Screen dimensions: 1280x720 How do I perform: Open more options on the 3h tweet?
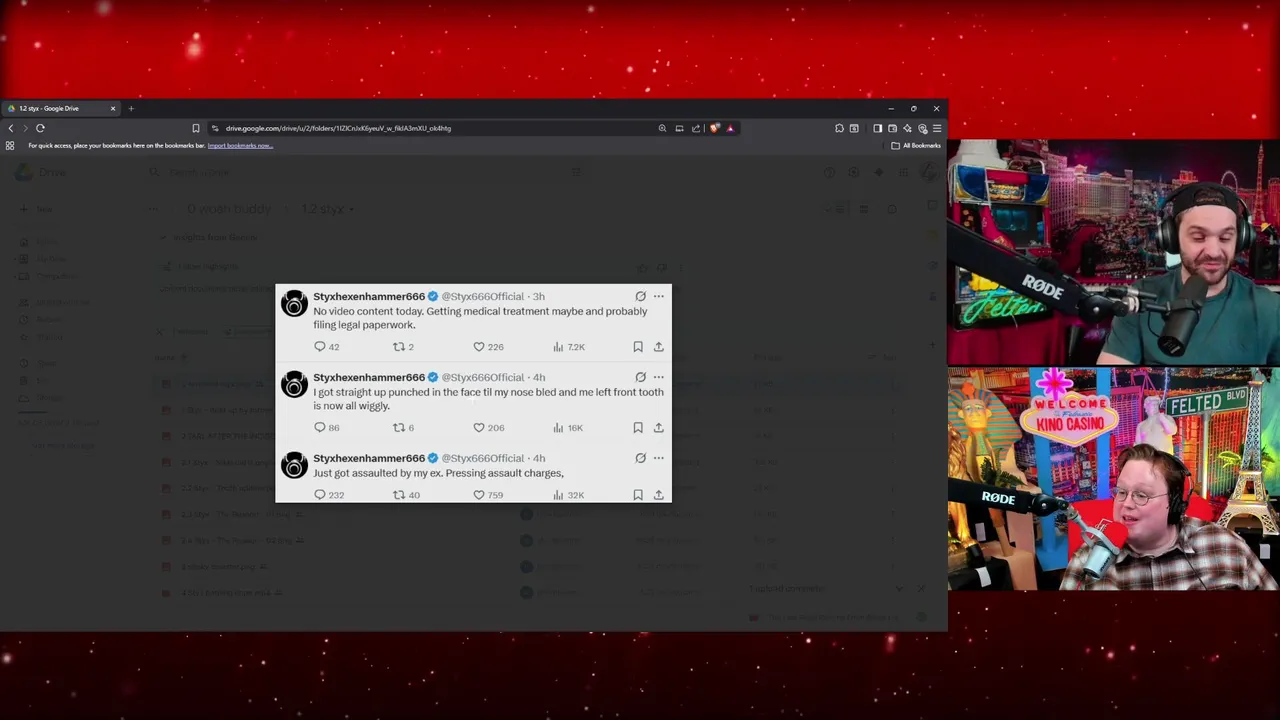pyautogui.click(x=659, y=296)
